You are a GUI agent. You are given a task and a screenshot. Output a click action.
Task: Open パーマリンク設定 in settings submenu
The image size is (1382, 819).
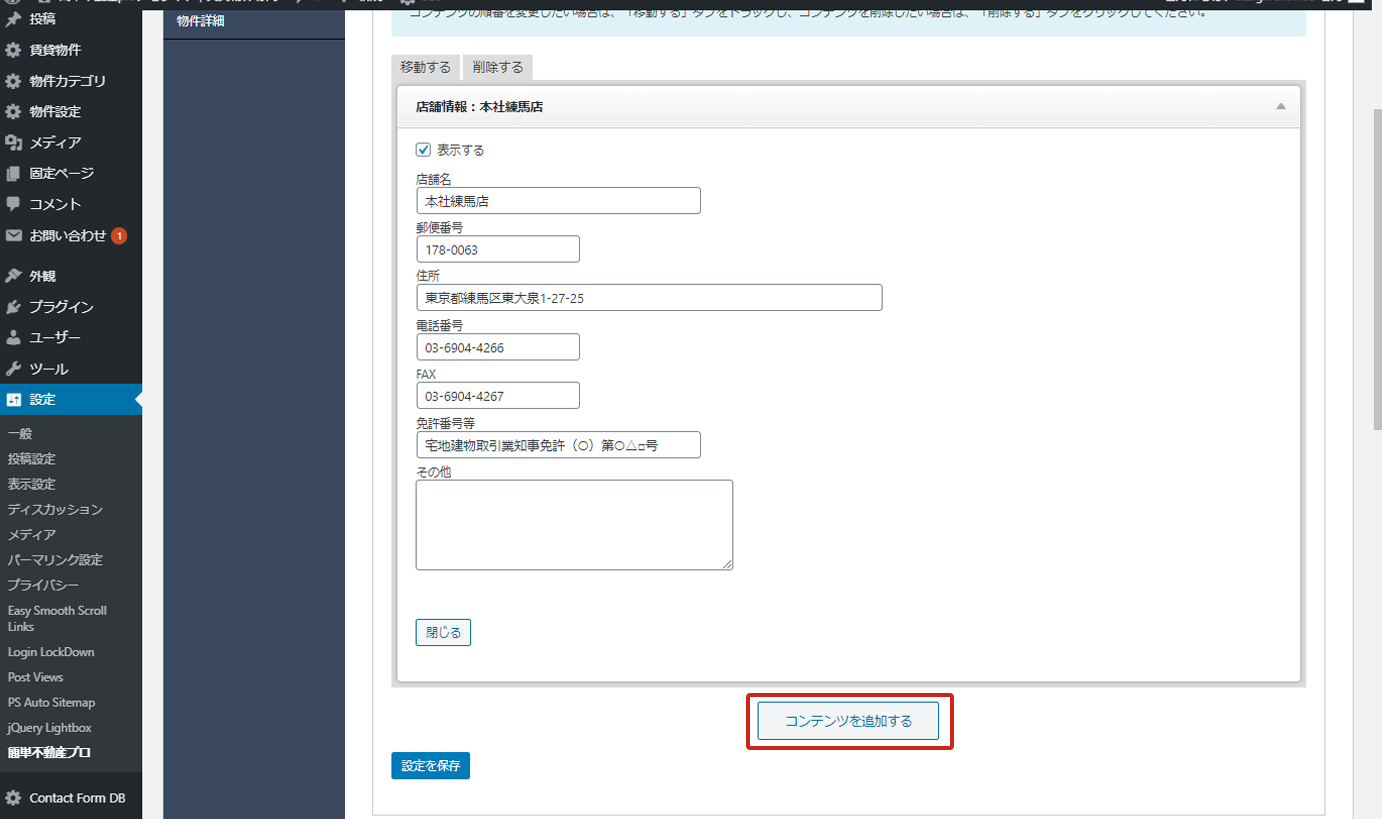(x=55, y=560)
